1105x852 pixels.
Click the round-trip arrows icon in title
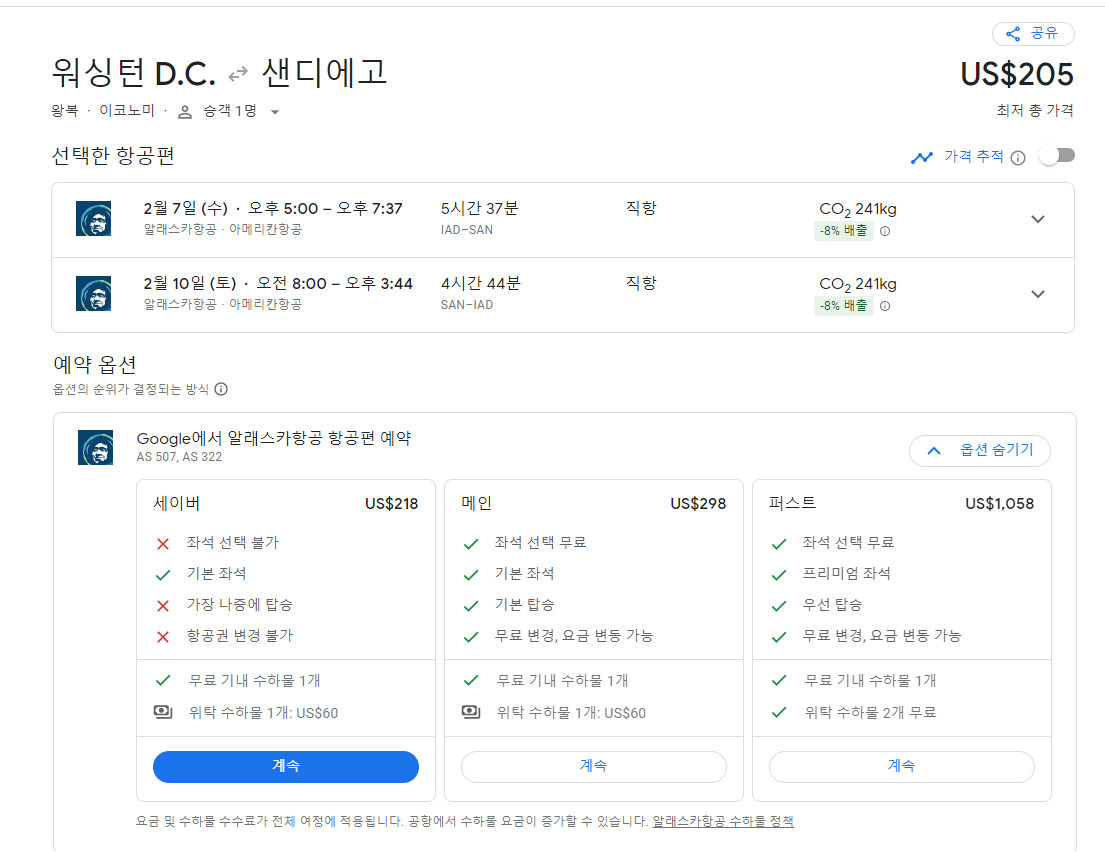(x=238, y=73)
